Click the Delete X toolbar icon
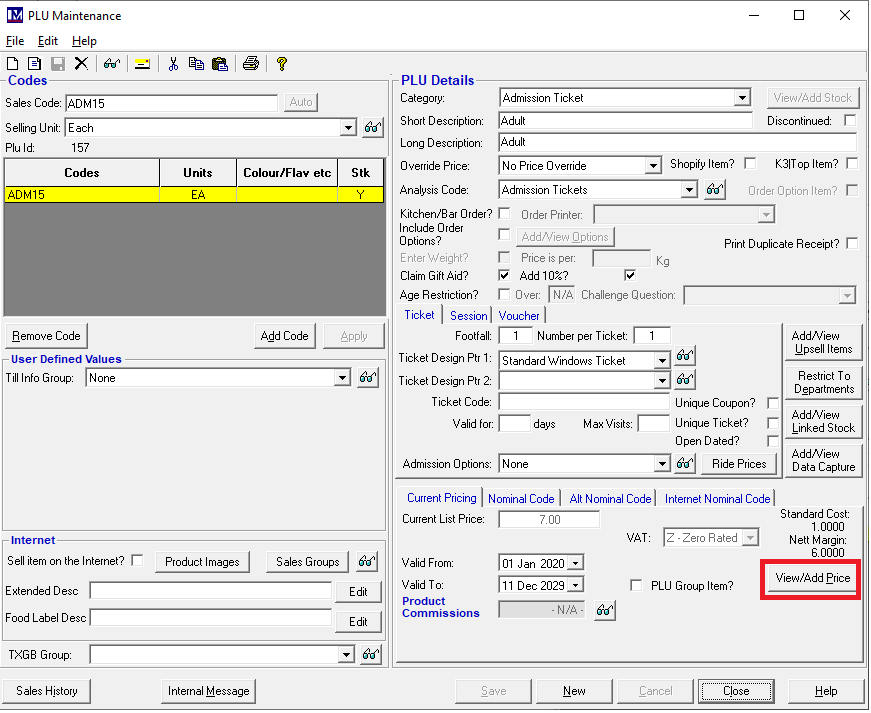The width and height of the screenshot is (871, 713). tap(81, 64)
